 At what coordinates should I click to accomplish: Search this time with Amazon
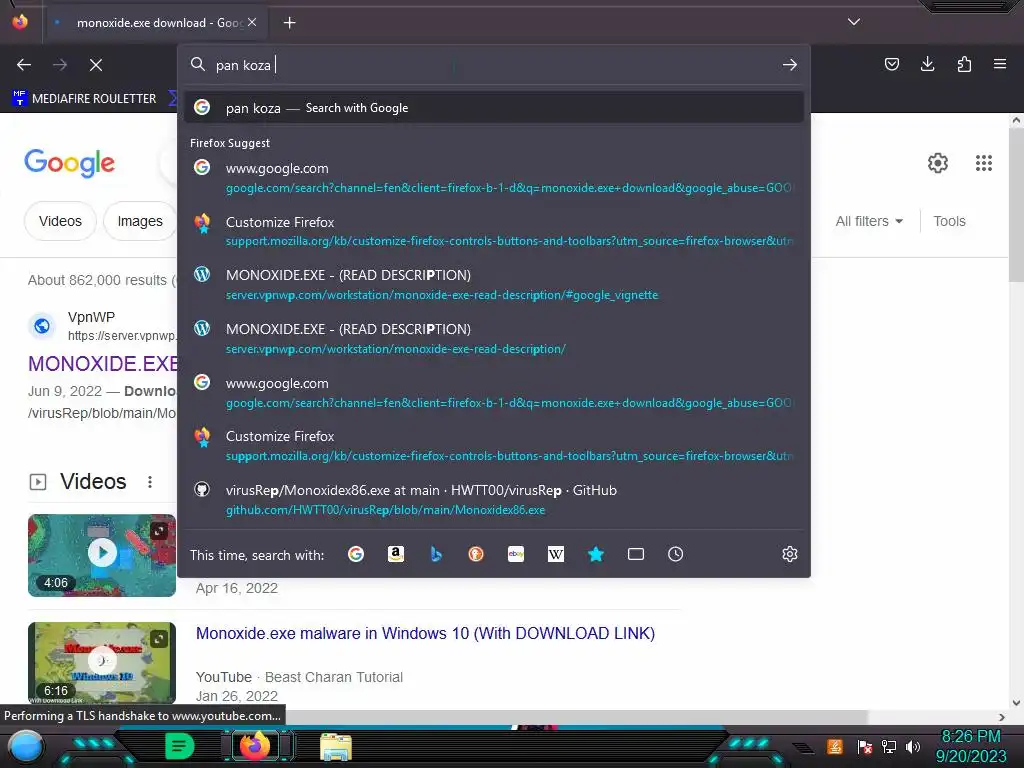(x=396, y=554)
